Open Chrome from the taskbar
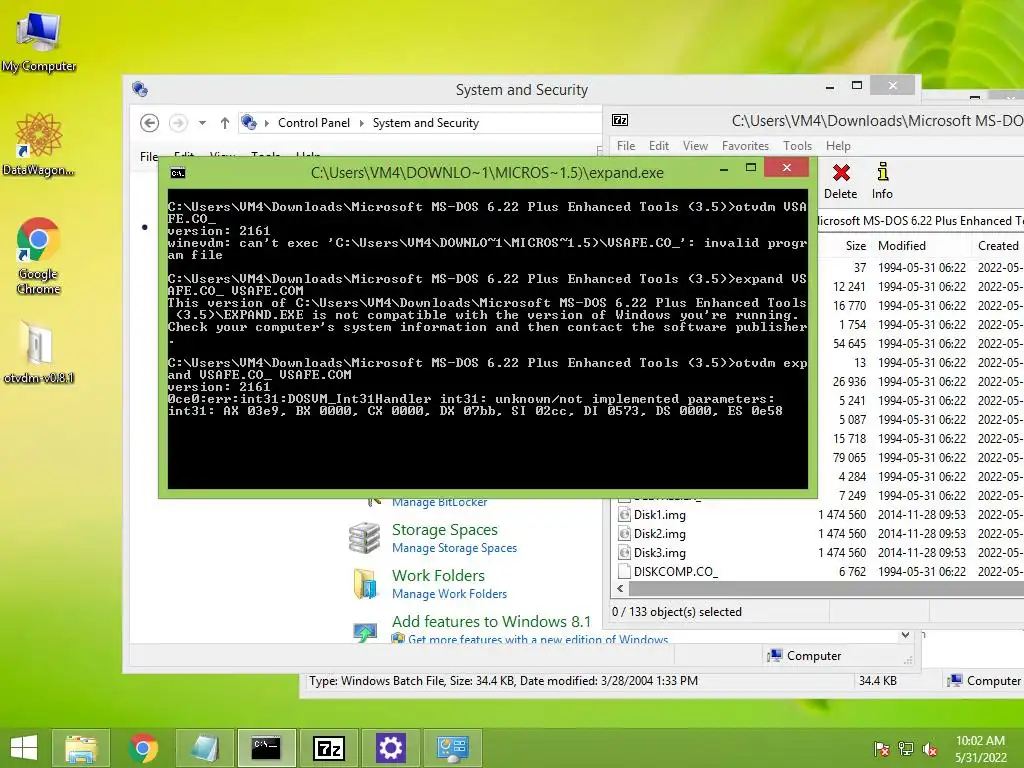 [143, 748]
